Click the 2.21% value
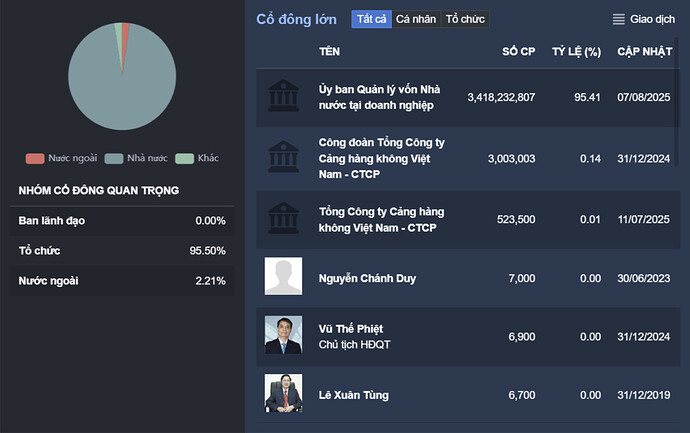 point(210,281)
